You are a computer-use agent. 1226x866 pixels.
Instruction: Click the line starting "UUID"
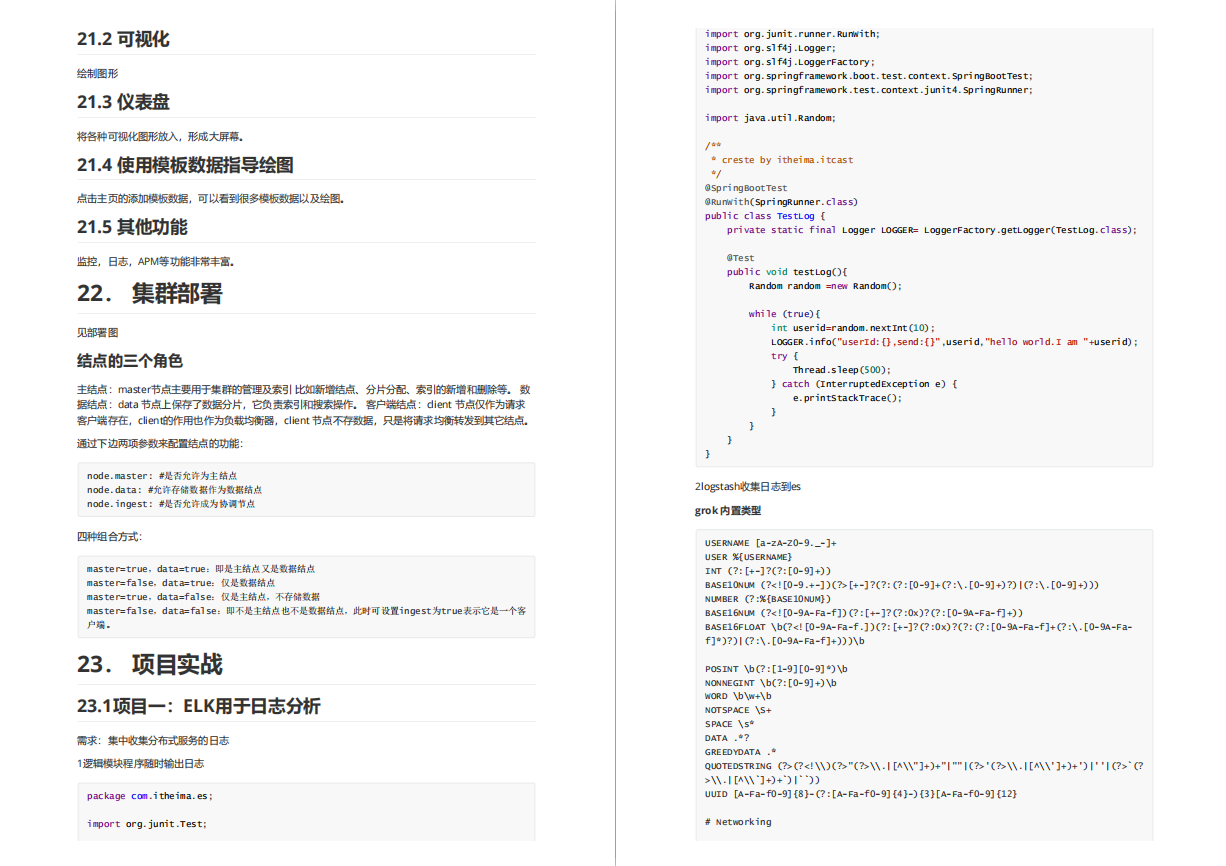pos(861,795)
